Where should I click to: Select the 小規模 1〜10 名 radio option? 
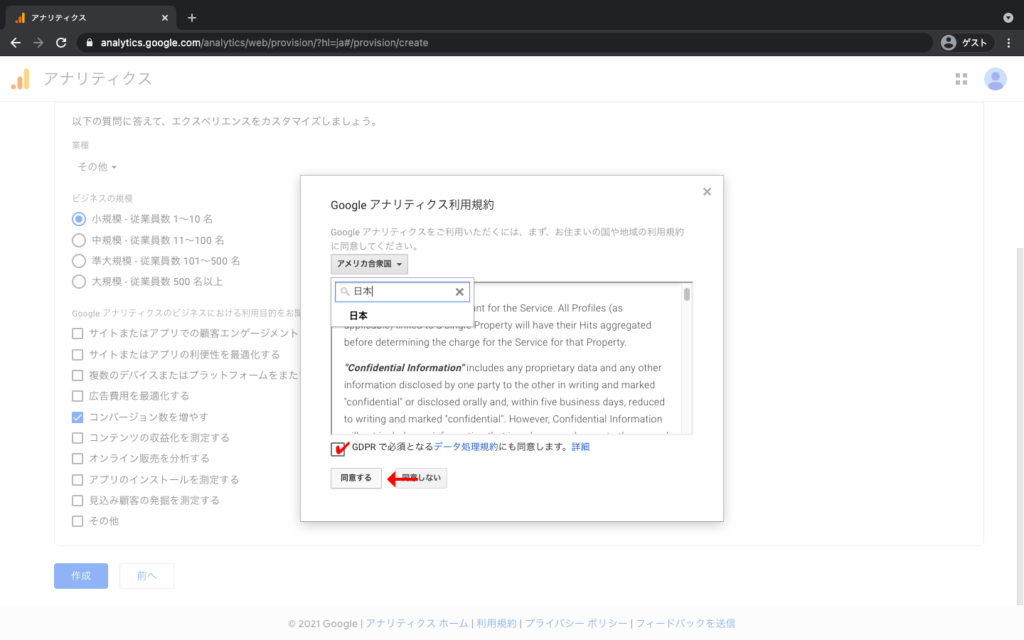pos(79,219)
